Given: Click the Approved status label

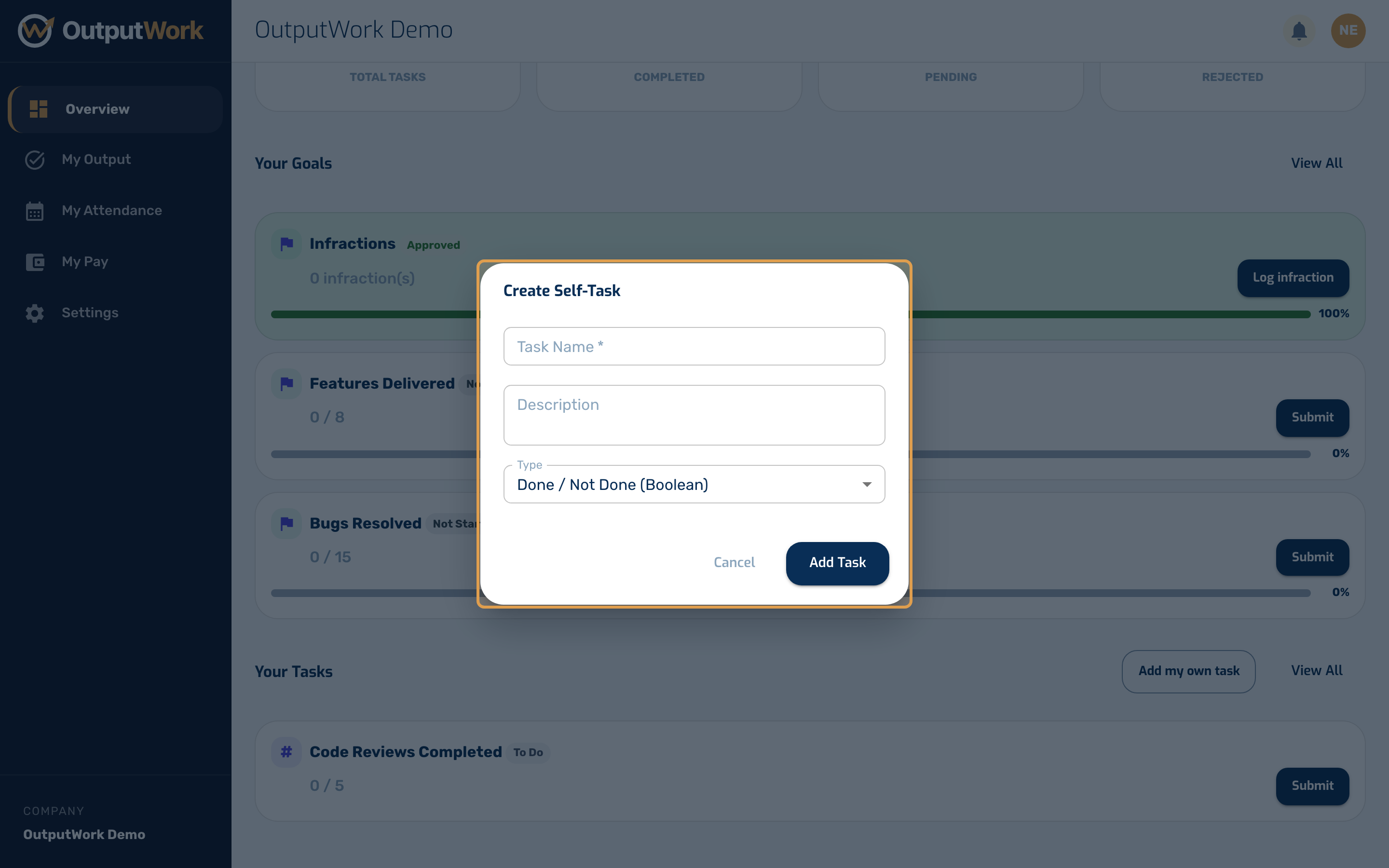Looking at the screenshot, I should 434,245.
